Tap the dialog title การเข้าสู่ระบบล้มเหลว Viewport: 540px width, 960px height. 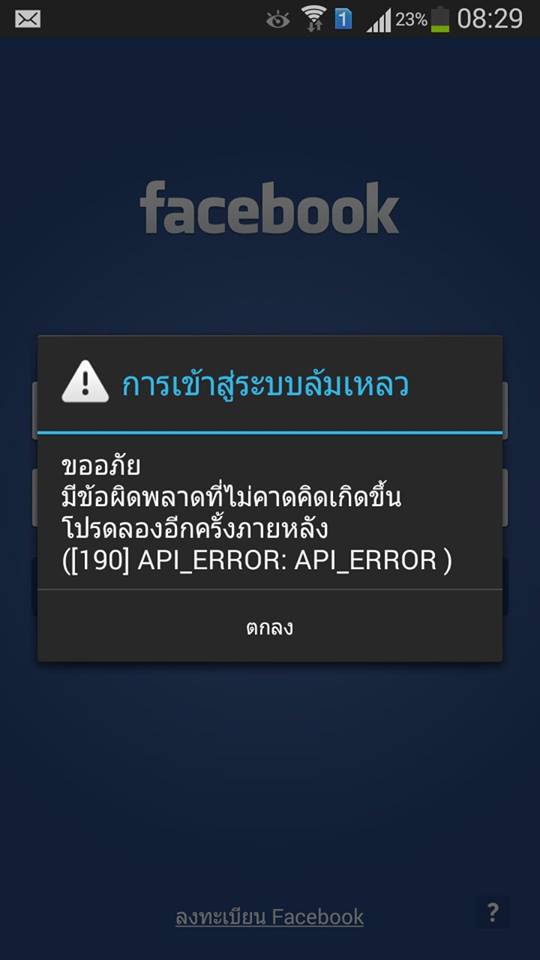pyautogui.click(x=265, y=384)
